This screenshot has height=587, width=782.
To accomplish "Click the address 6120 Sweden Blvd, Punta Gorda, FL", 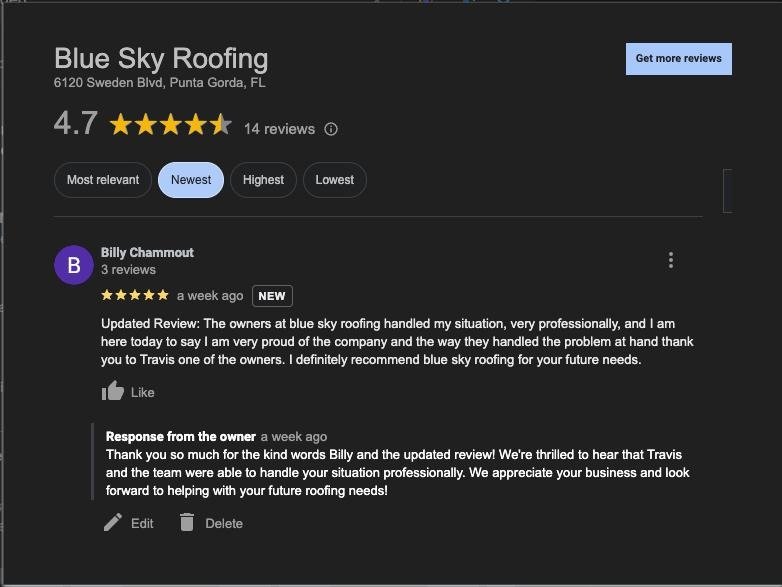I will [160, 83].
